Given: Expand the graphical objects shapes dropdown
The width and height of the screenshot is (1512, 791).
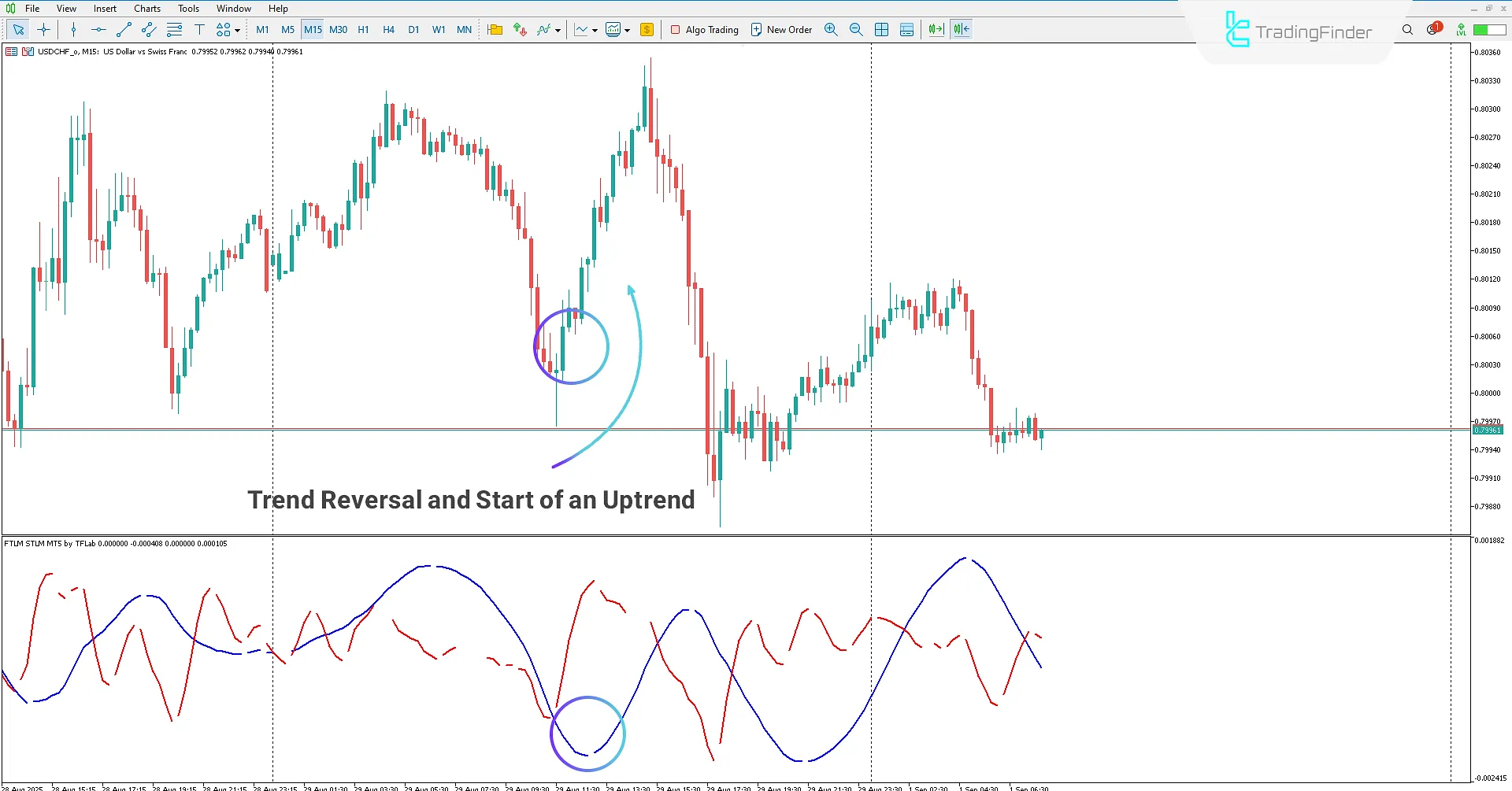Looking at the screenshot, I should click(x=237, y=31).
